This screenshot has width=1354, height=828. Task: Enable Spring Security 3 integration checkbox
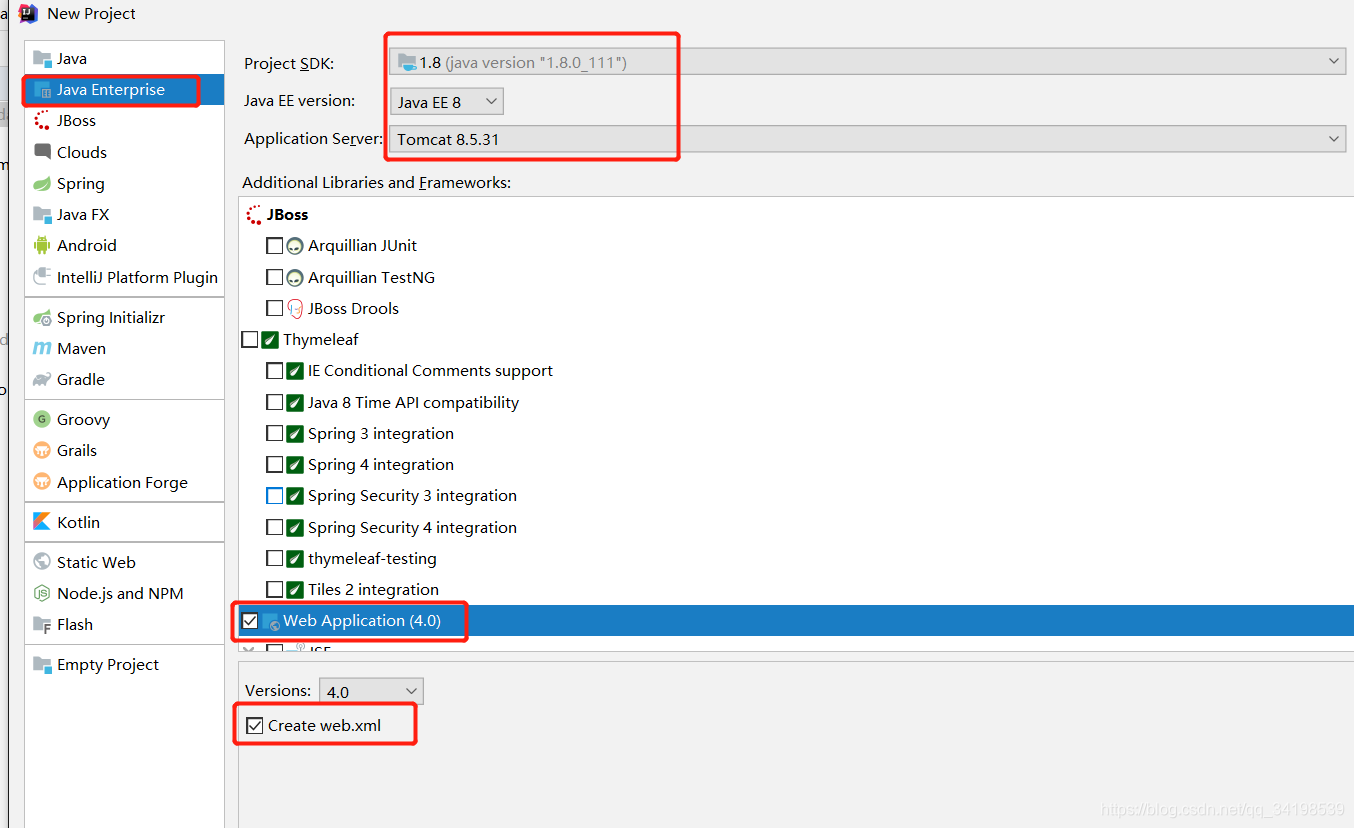click(275, 496)
